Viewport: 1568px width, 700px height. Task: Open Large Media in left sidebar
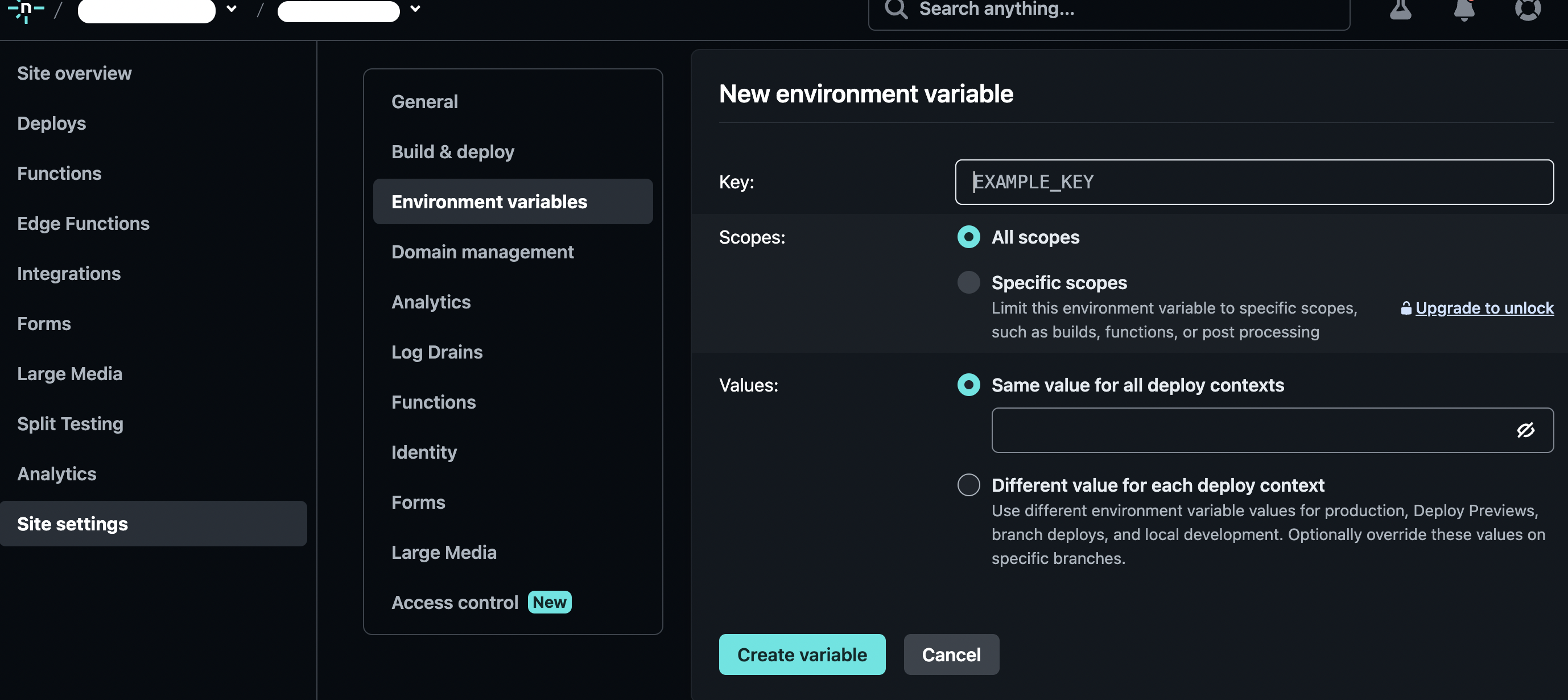69,373
